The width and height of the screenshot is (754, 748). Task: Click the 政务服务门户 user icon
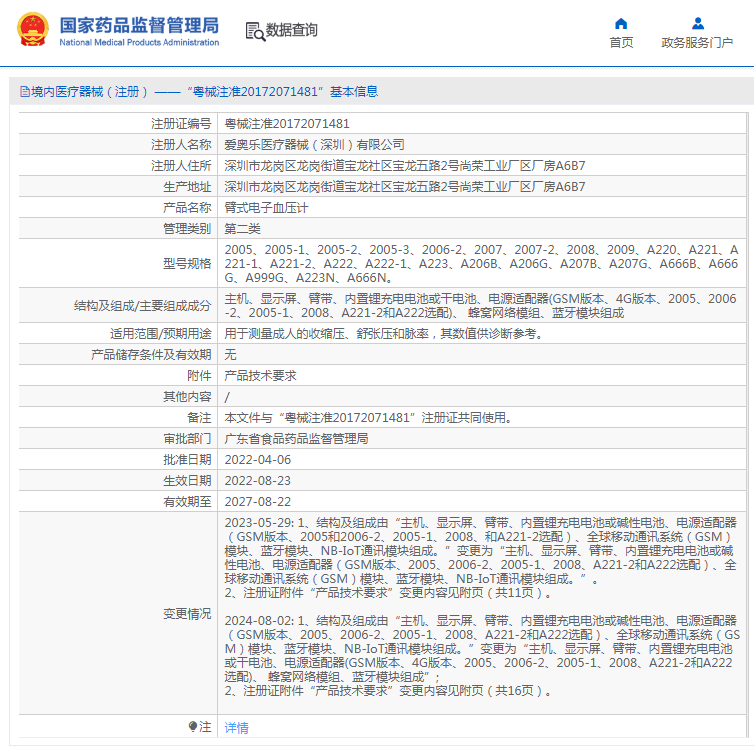click(698, 24)
